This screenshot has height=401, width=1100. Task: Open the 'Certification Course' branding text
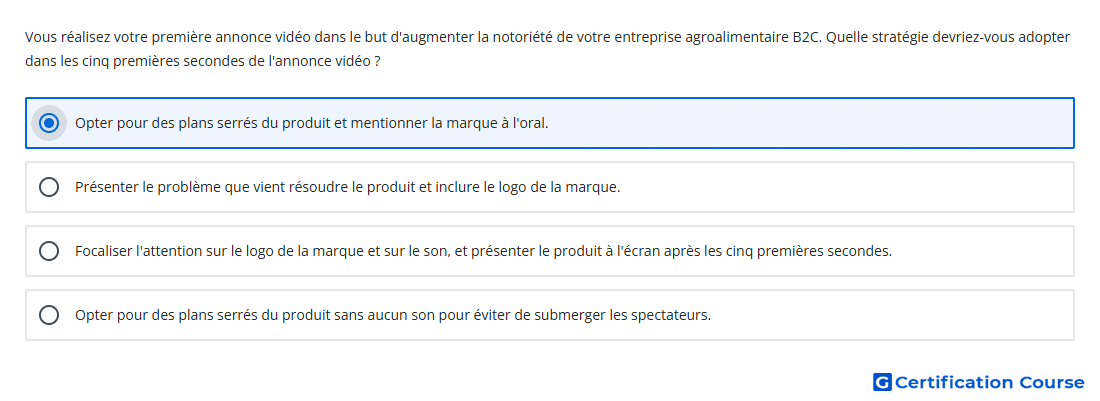tap(989, 382)
